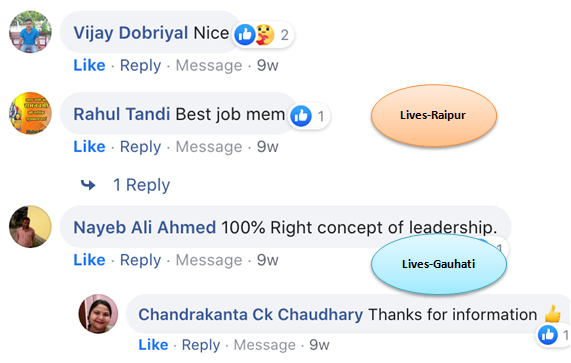Viewport: 571px width, 363px height.
Task: Click the like reaction icon on Chandrakanta's reply
Action: point(548,335)
